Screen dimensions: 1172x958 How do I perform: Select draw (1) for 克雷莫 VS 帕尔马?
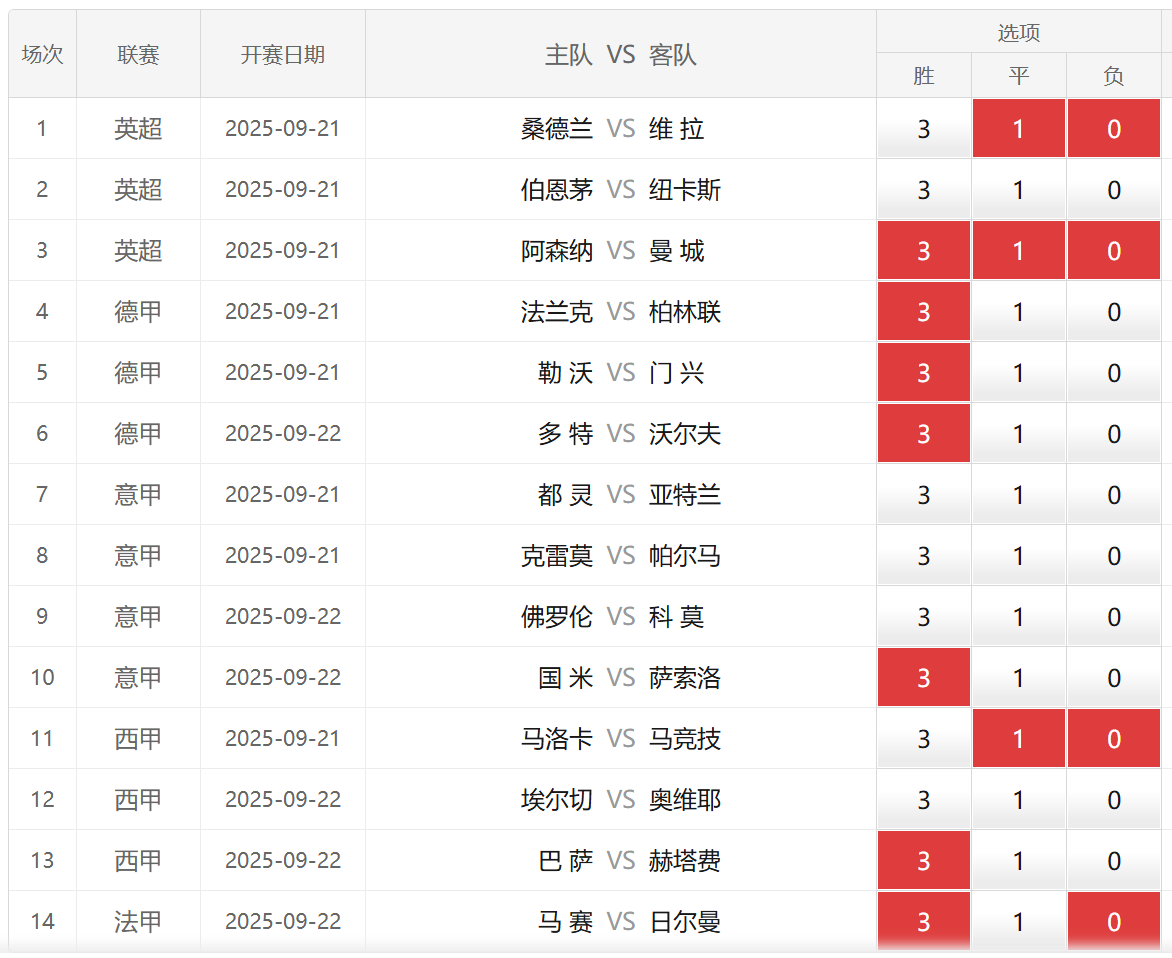tap(1018, 556)
